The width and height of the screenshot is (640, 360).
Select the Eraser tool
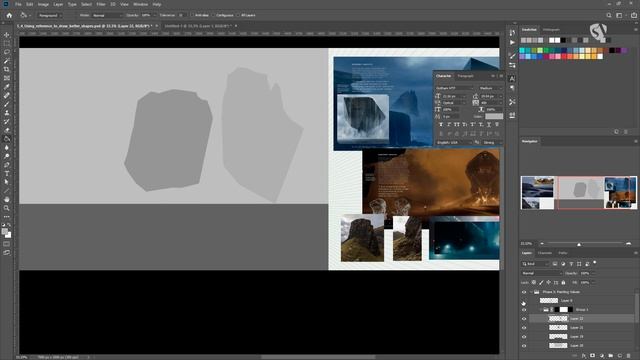[x=7, y=130]
